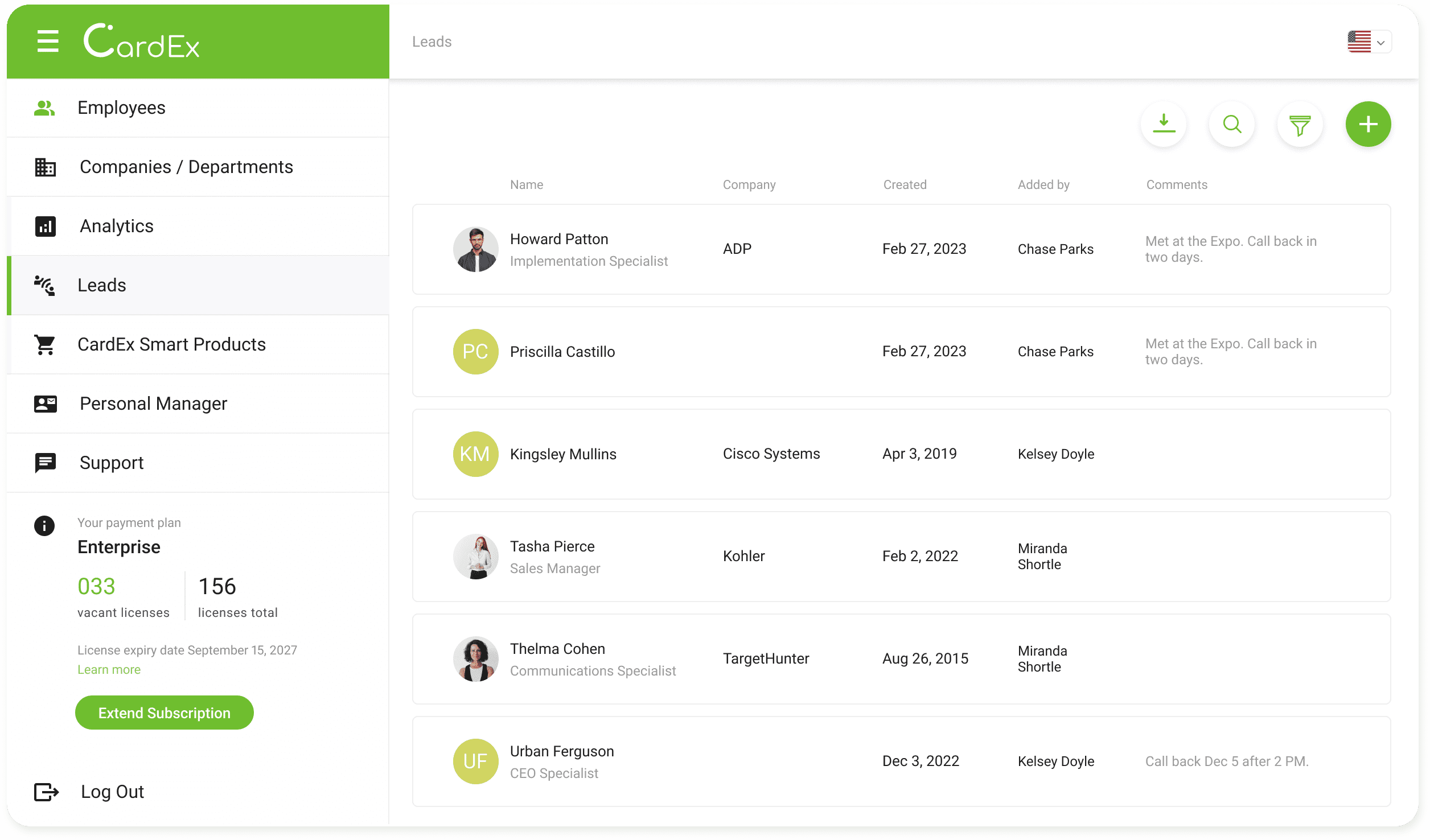Click the Log Out icon

[x=45, y=792]
